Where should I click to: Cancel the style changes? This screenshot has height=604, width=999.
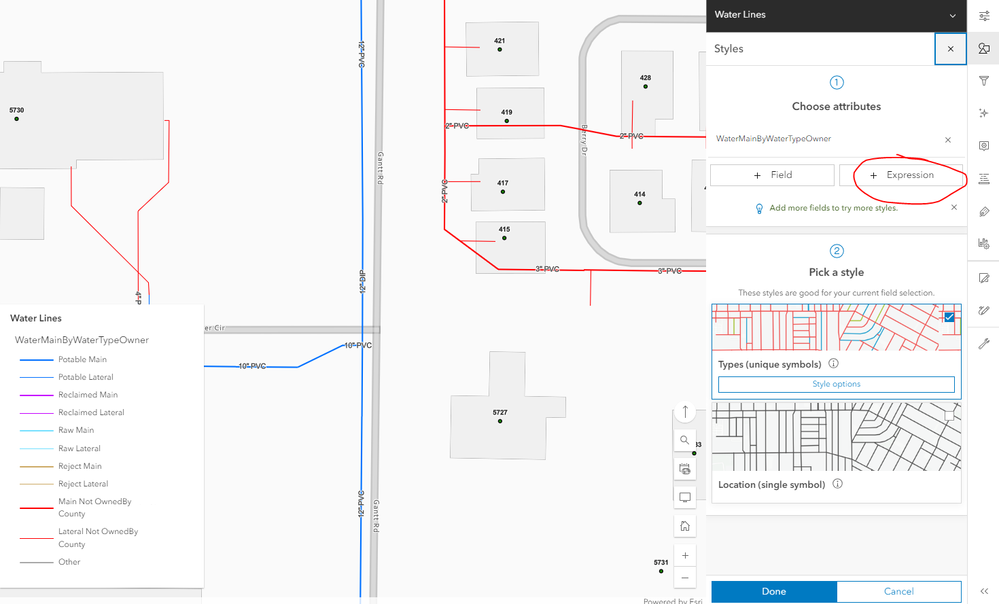(898, 591)
